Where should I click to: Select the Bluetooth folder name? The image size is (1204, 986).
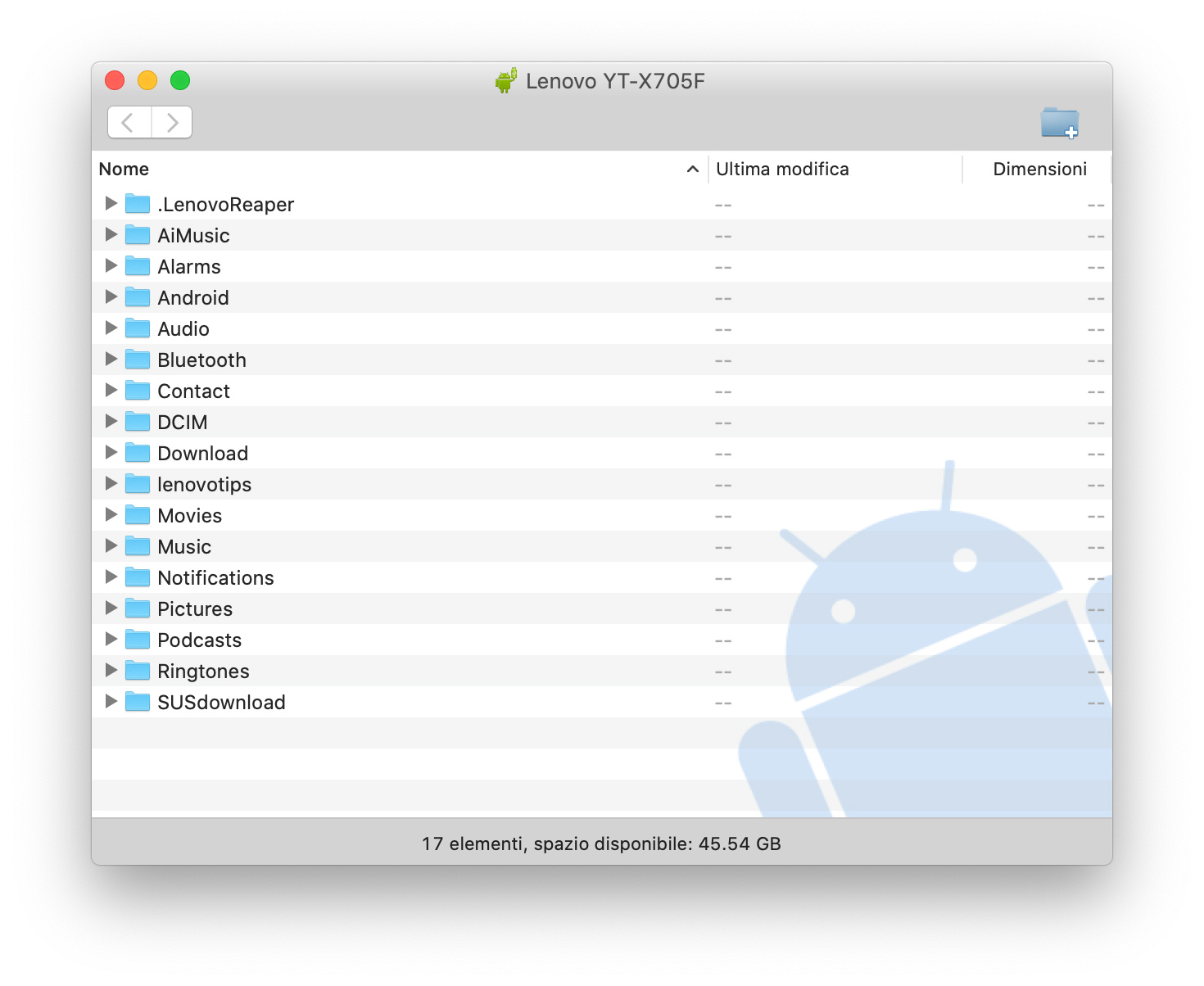[x=201, y=360]
